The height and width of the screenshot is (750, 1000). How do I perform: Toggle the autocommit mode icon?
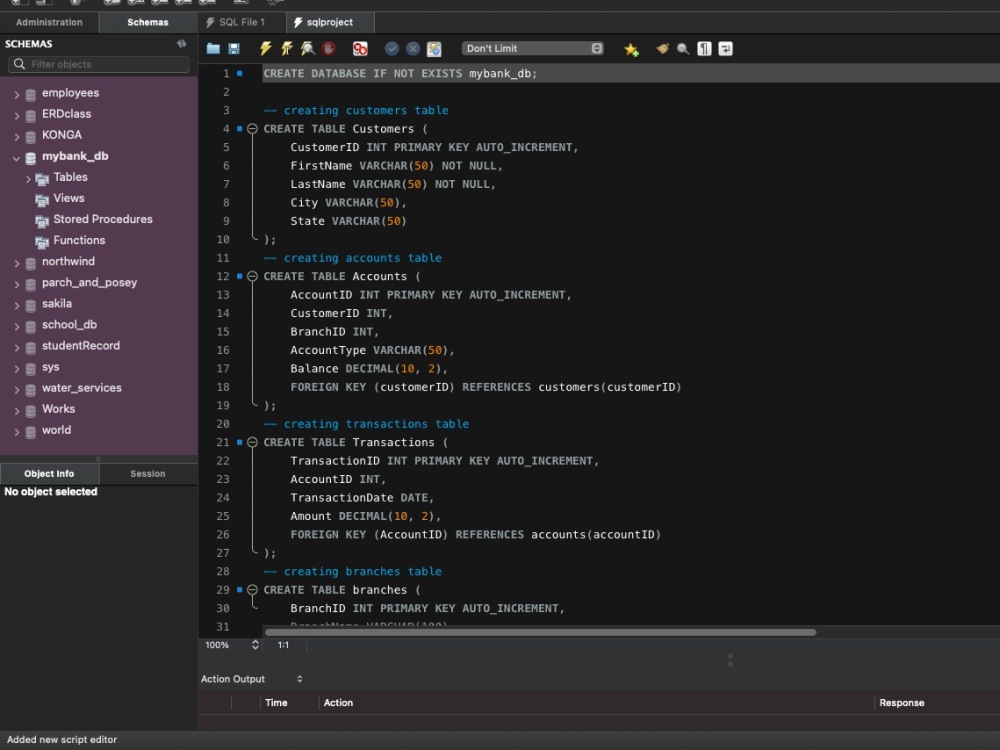coord(434,48)
